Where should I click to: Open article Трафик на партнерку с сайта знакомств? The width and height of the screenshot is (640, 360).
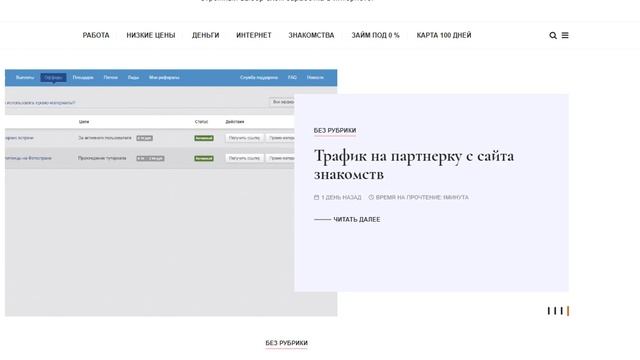tap(413, 165)
